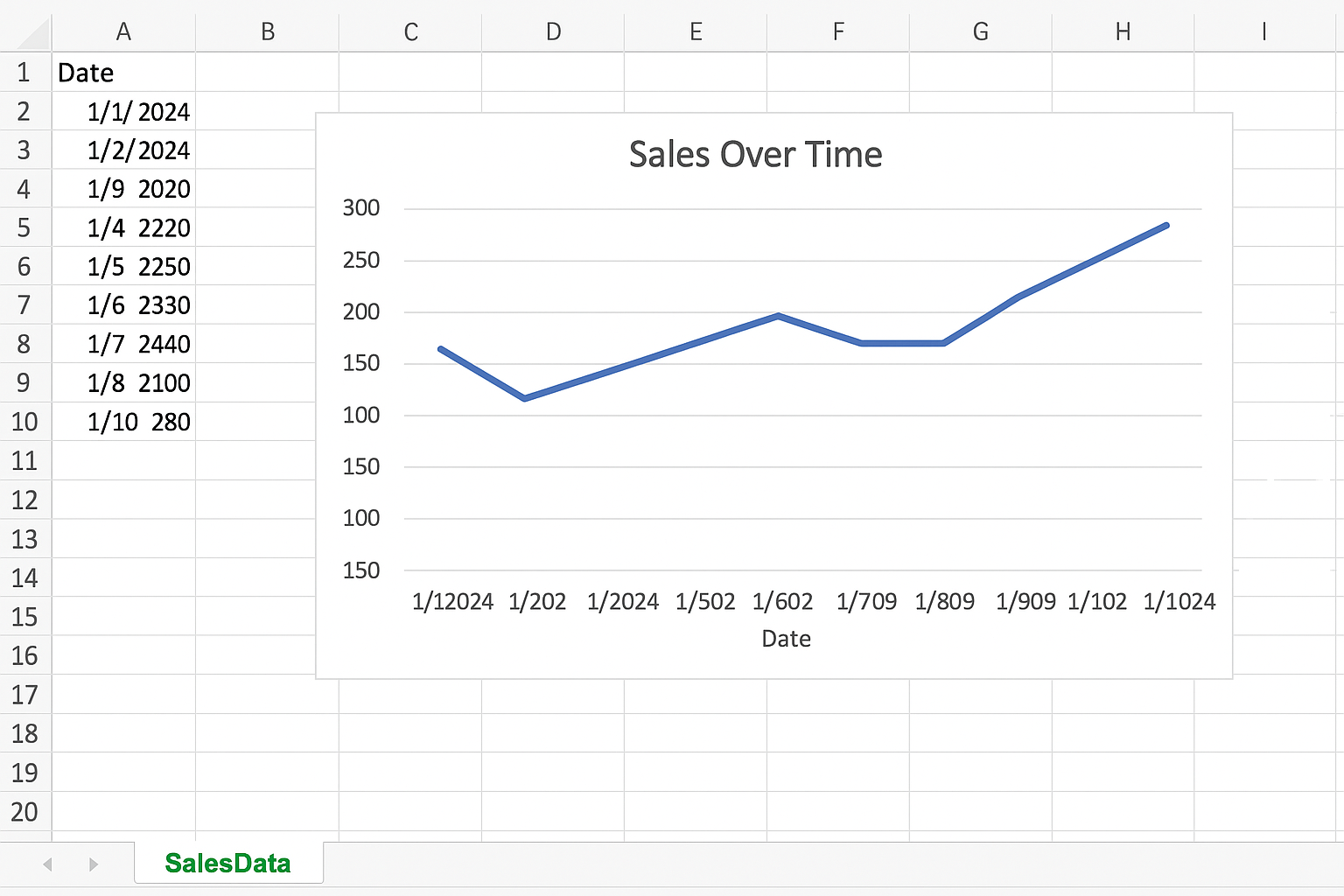Select row 15 header
Image resolution: width=1344 pixels, height=896 pixels.
[x=24, y=616]
